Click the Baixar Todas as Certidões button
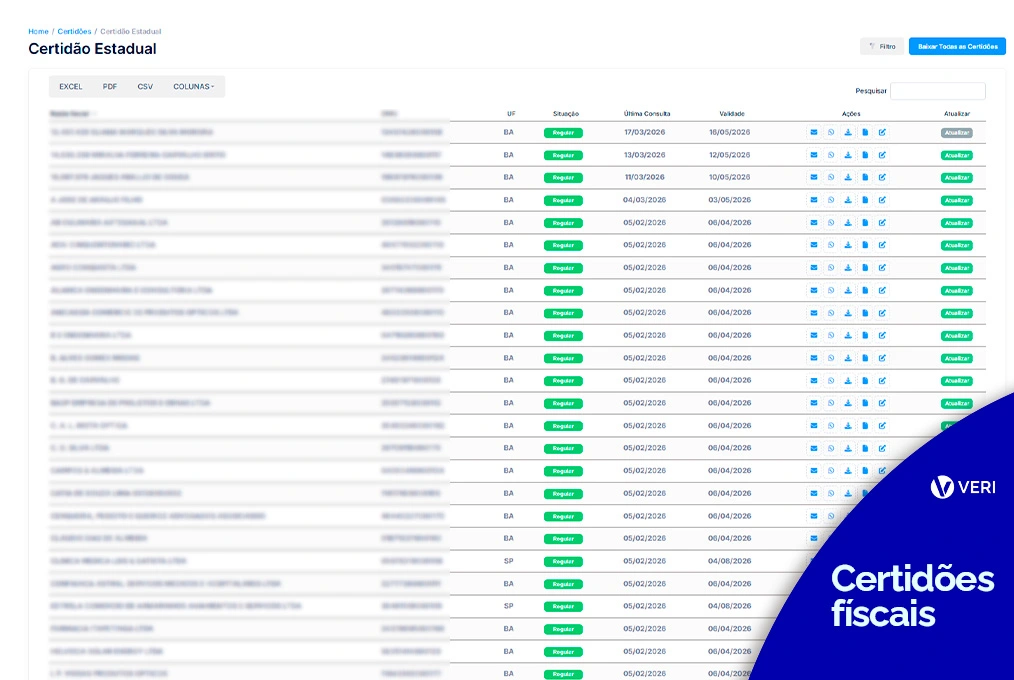The image size is (1014, 680). click(x=956, y=45)
